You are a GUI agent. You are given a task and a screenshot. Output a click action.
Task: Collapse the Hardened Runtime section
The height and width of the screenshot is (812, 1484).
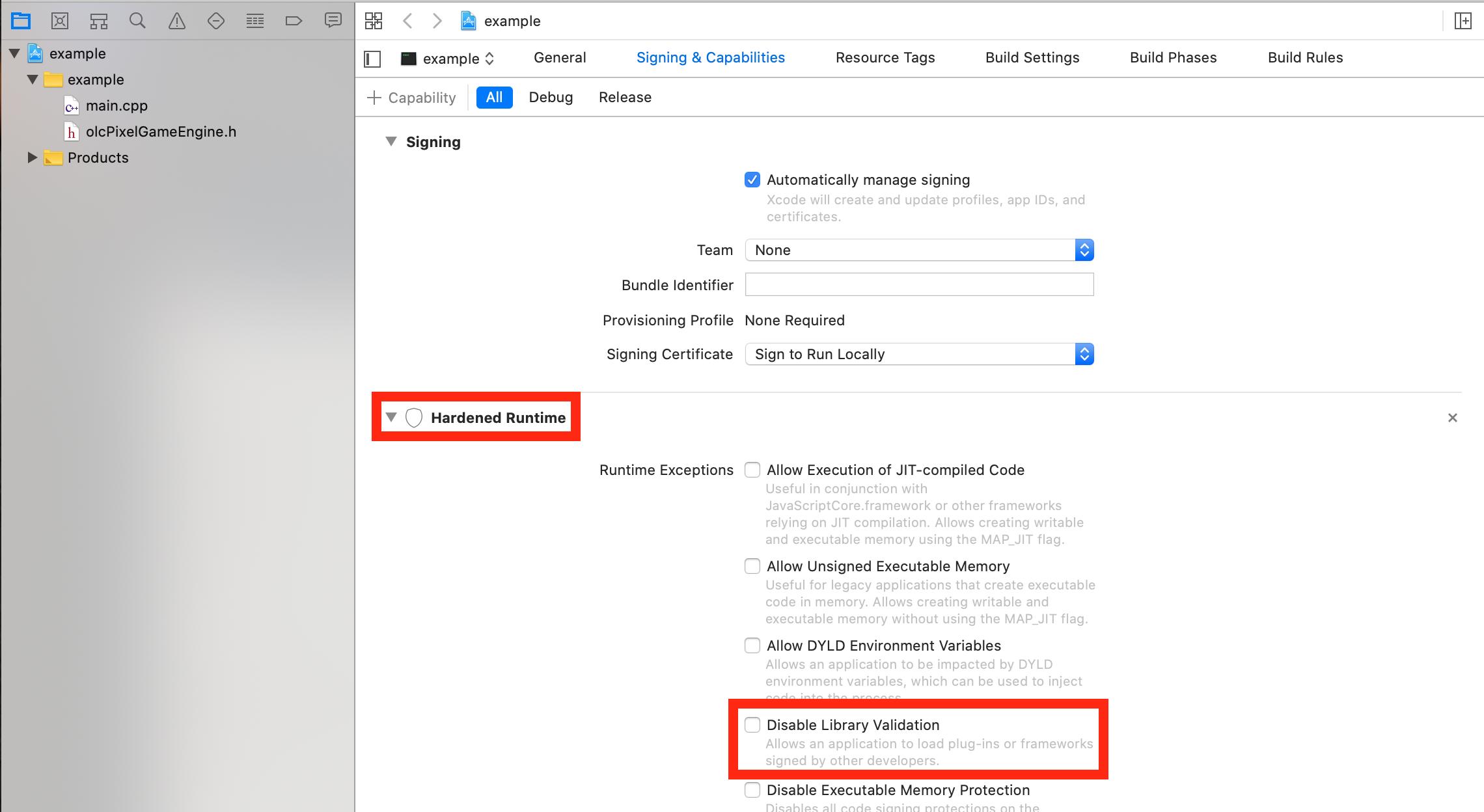pyautogui.click(x=391, y=417)
